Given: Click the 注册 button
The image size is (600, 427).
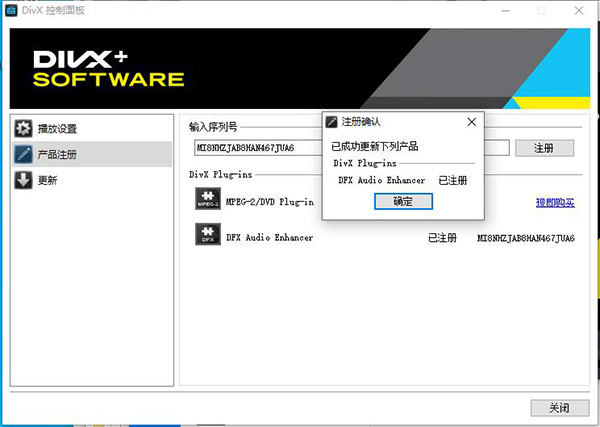Looking at the screenshot, I should click(545, 148).
